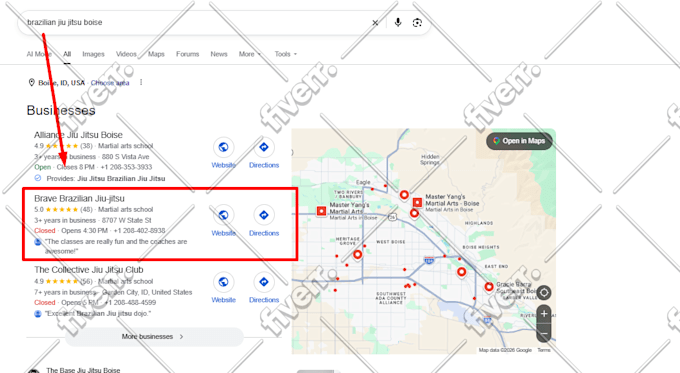
Task: Switch to Images tab
Action: pos(93,54)
